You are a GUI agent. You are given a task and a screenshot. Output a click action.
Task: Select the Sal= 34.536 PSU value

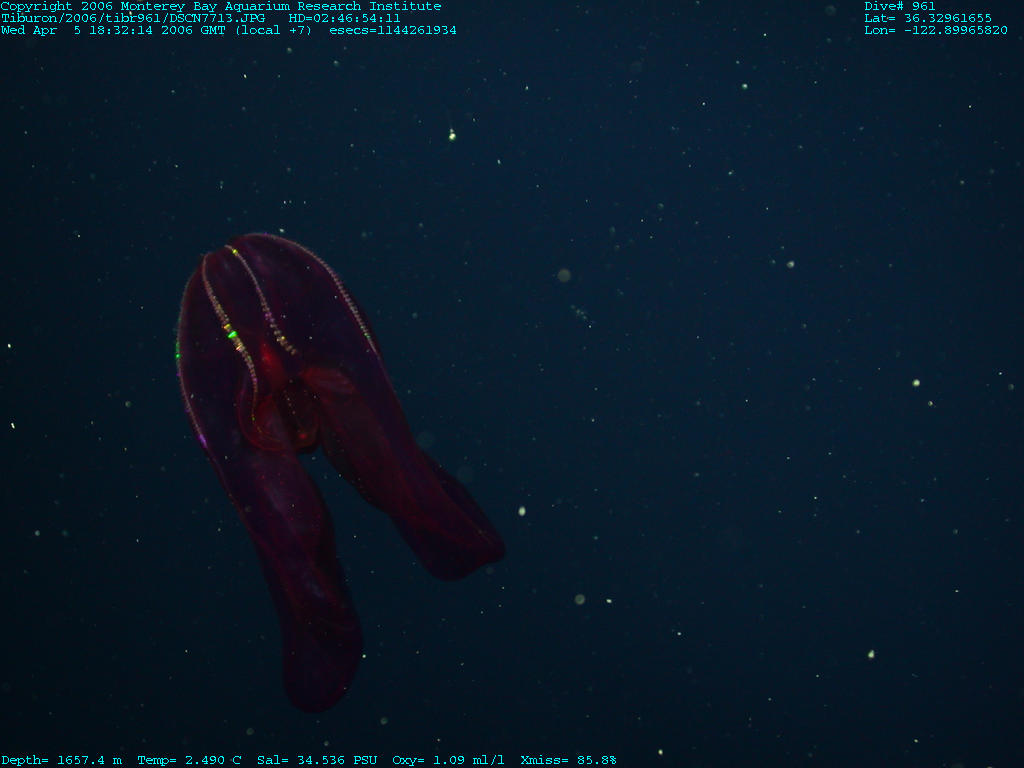click(x=317, y=760)
